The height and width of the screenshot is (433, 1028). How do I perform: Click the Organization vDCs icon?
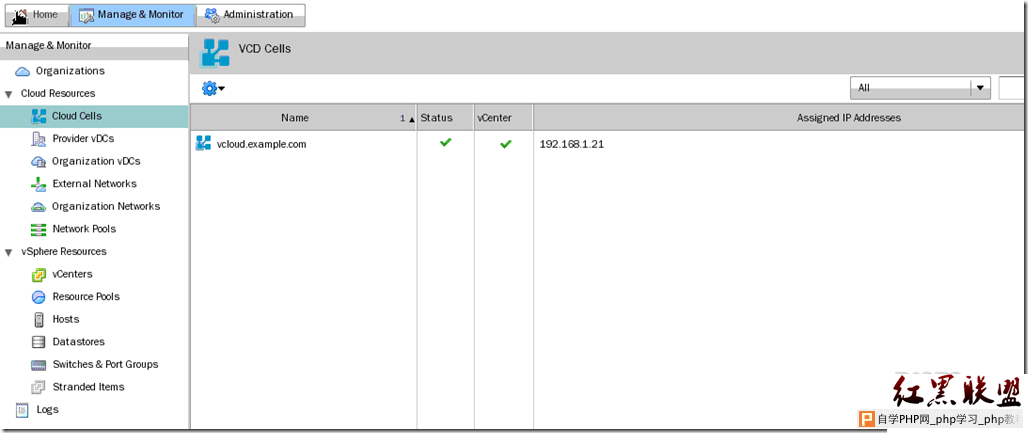point(39,161)
